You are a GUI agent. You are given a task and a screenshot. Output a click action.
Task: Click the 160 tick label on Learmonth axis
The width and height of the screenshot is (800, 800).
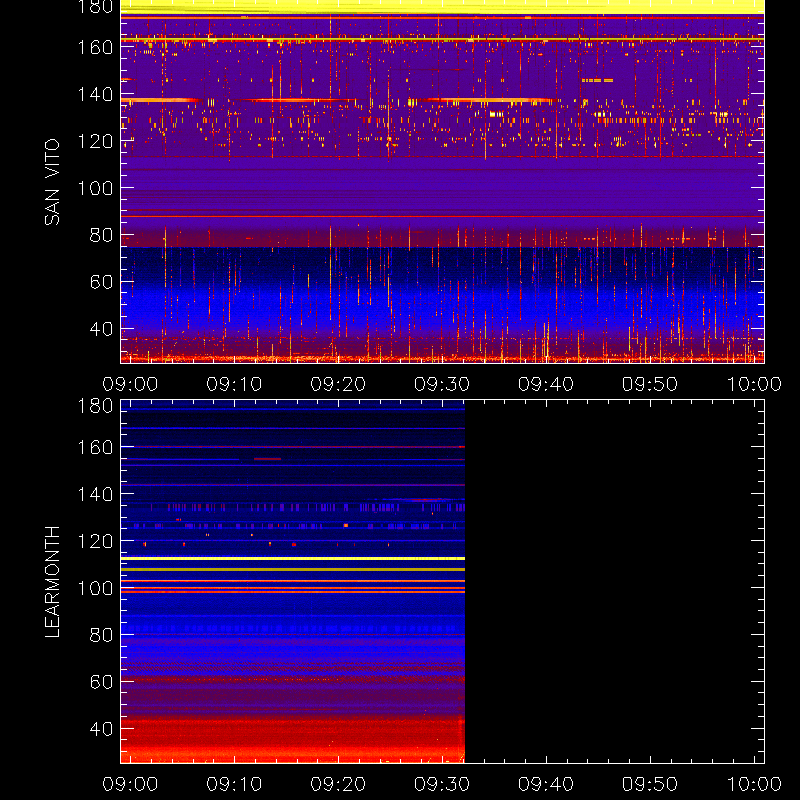point(95,447)
